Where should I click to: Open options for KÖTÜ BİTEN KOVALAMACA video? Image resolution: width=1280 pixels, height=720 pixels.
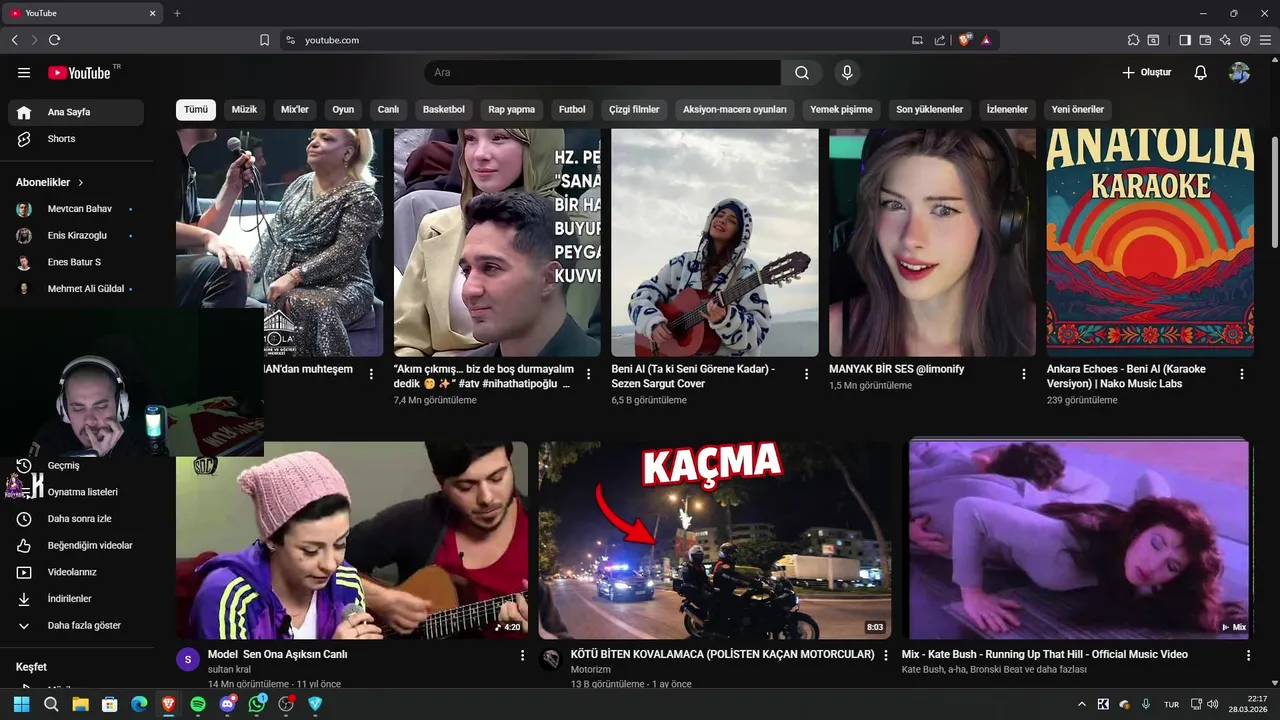[x=885, y=655]
